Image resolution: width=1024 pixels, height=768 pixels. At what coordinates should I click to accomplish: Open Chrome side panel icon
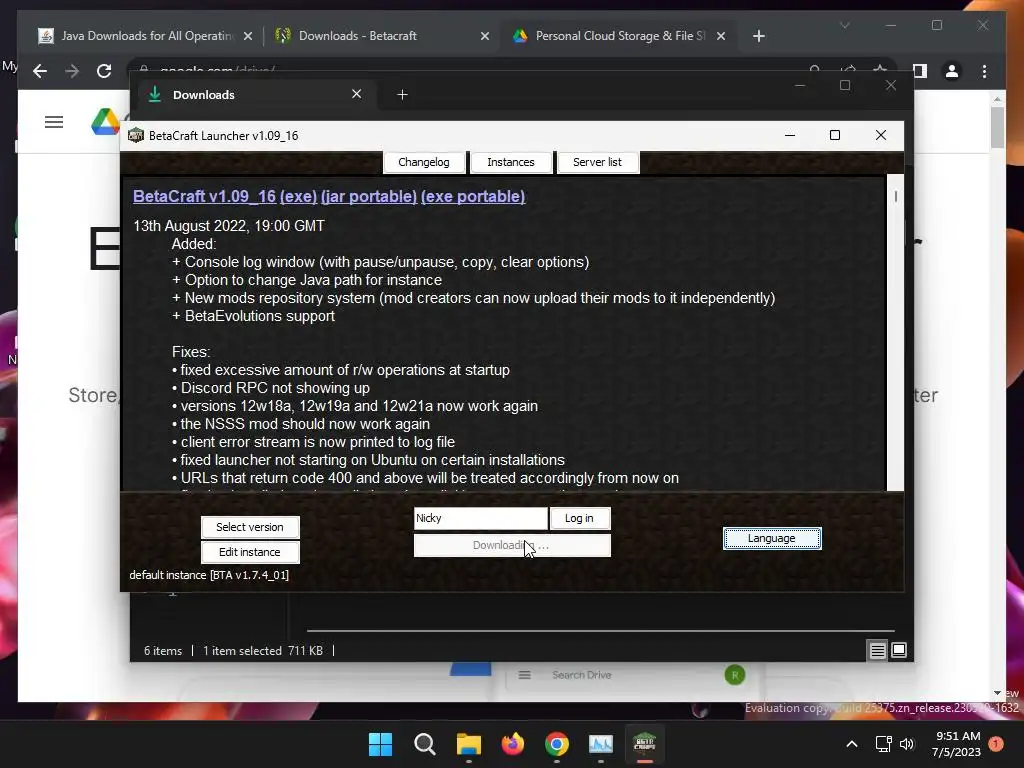coord(920,71)
